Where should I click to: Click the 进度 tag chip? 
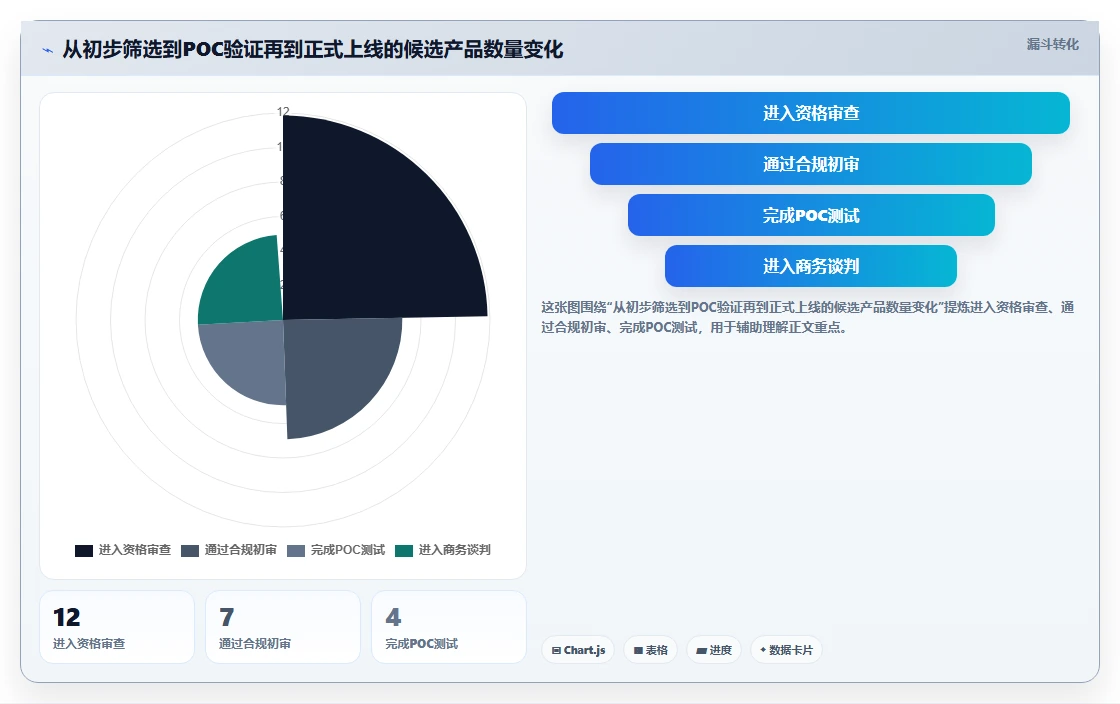714,650
